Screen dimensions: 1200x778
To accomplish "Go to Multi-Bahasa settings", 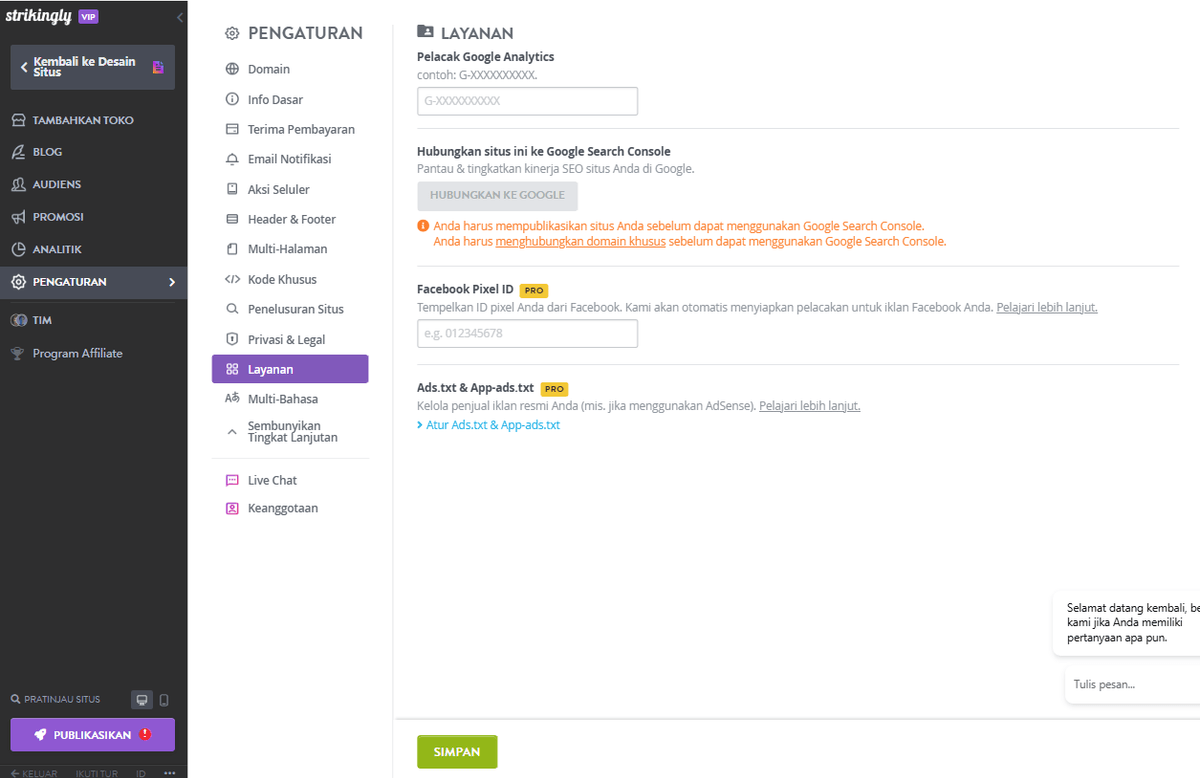I will (282, 399).
